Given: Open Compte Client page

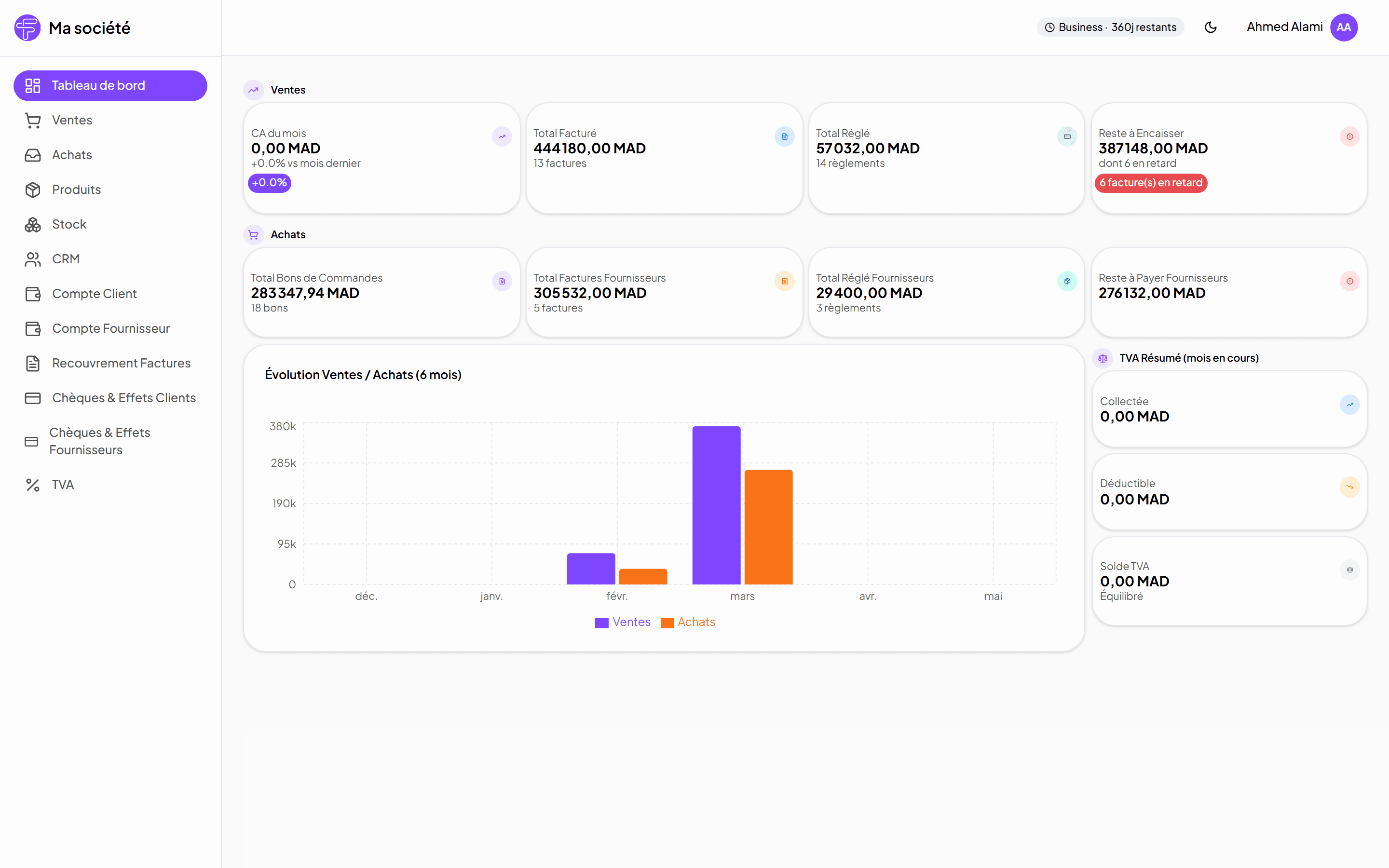Looking at the screenshot, I should coord(110,294).
